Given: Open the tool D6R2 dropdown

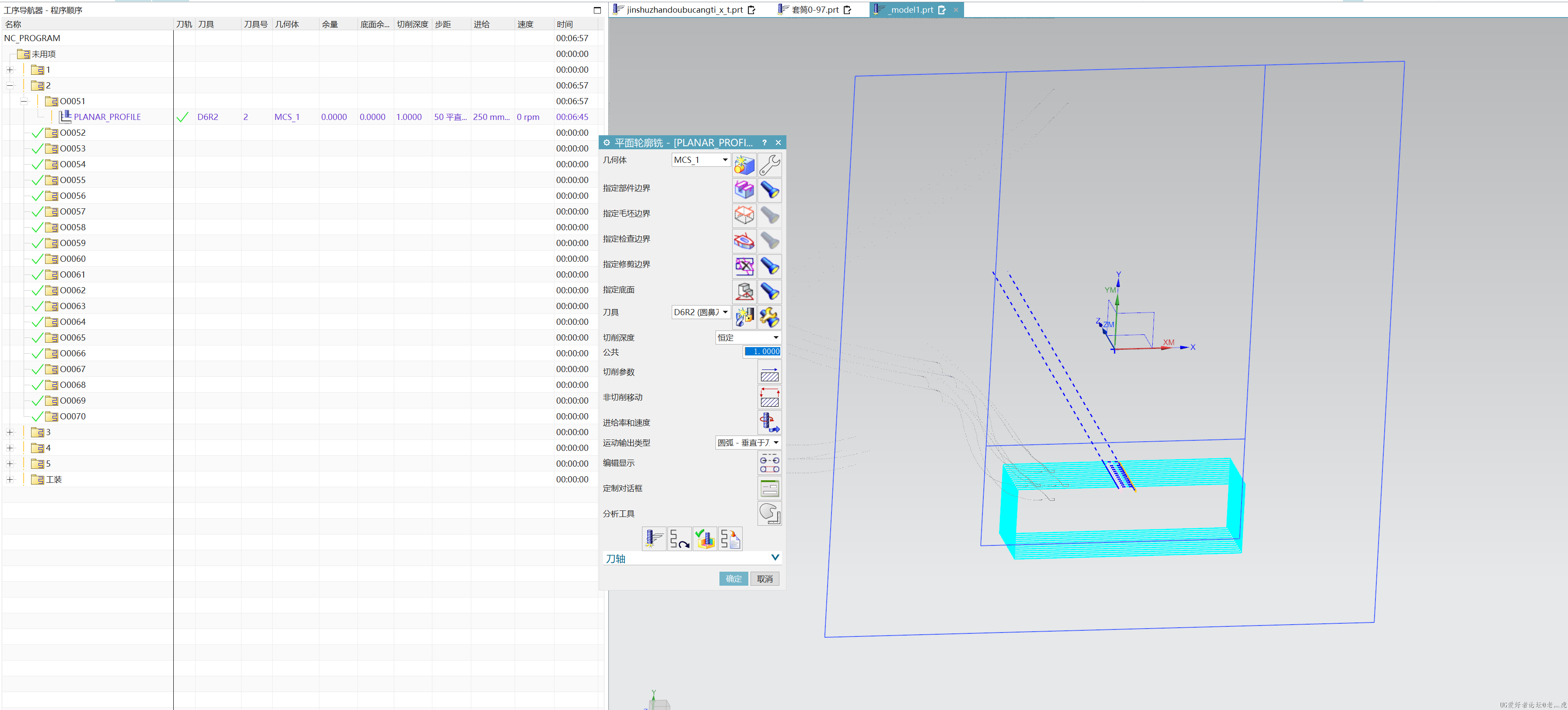Looking at the screenshot, I should [701, 313].
